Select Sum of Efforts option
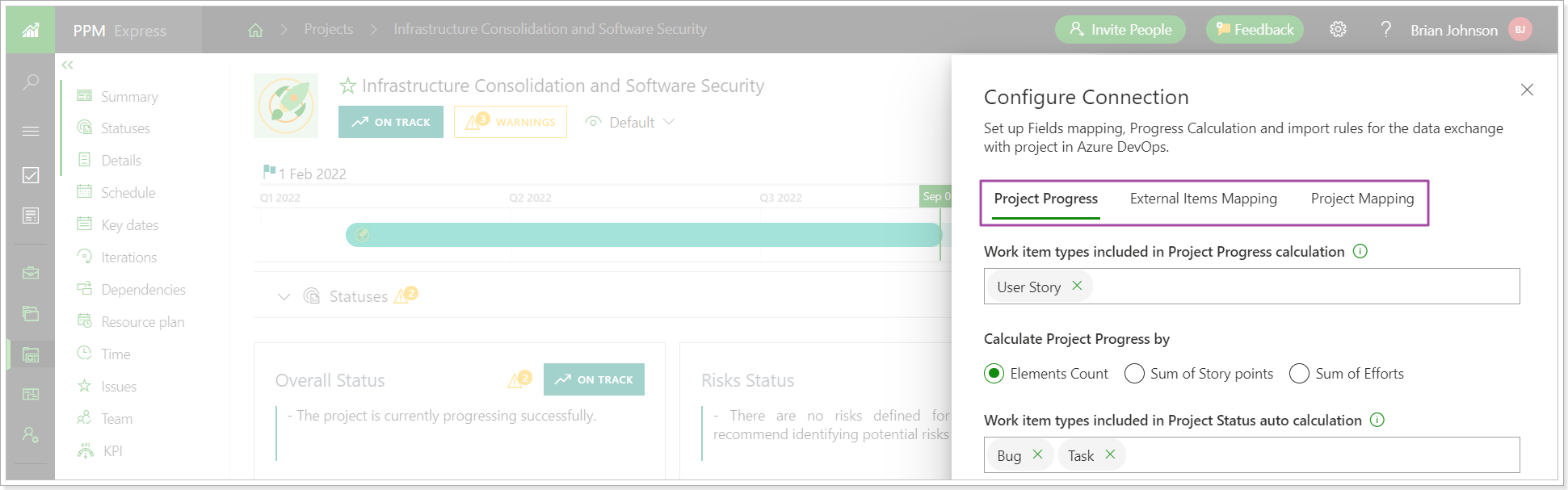The width and height of the screenshot is (1568, 490). 1299,374
